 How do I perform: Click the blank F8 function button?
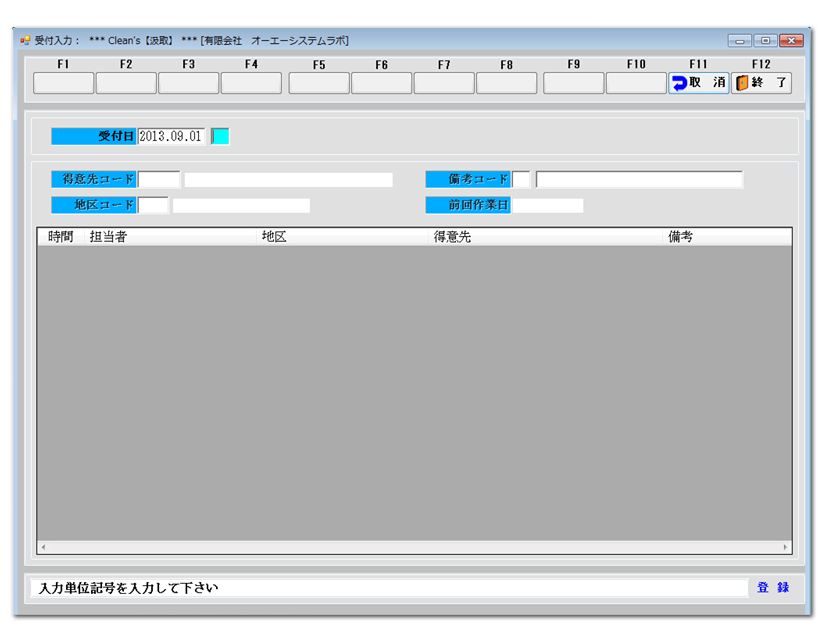tap(506, 83)
